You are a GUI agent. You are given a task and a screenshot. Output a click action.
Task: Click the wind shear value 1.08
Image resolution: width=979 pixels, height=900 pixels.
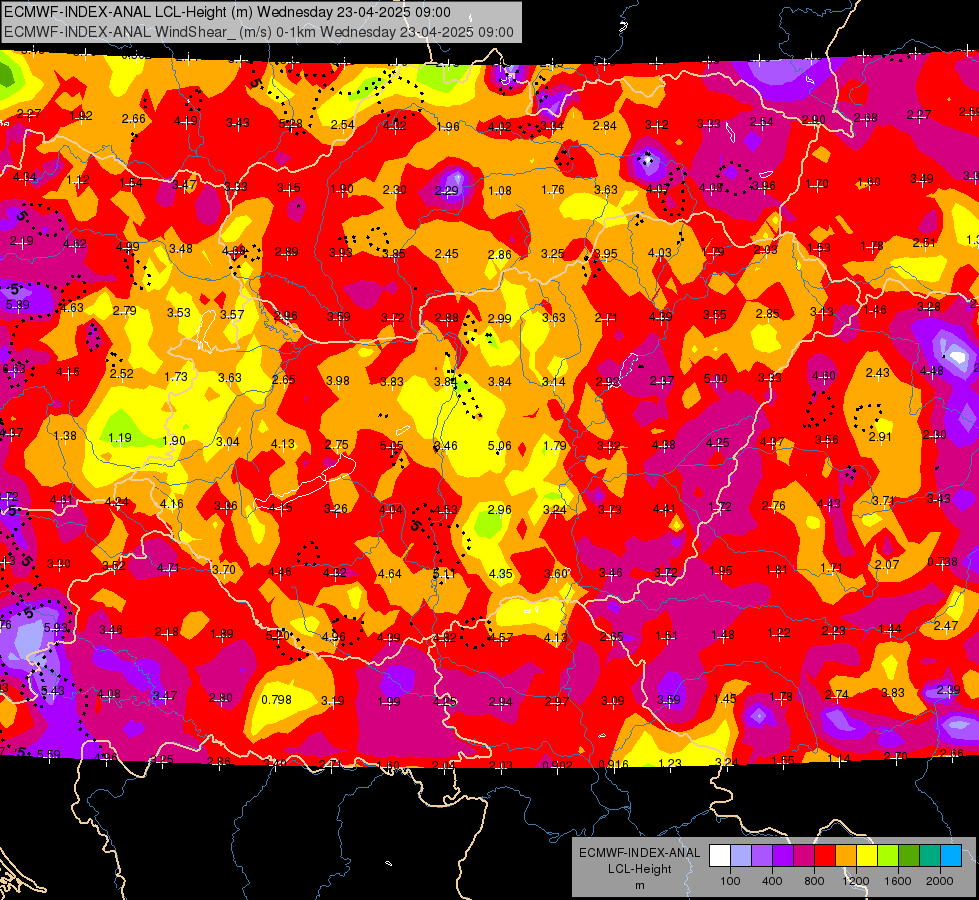(x=500, y=191)
